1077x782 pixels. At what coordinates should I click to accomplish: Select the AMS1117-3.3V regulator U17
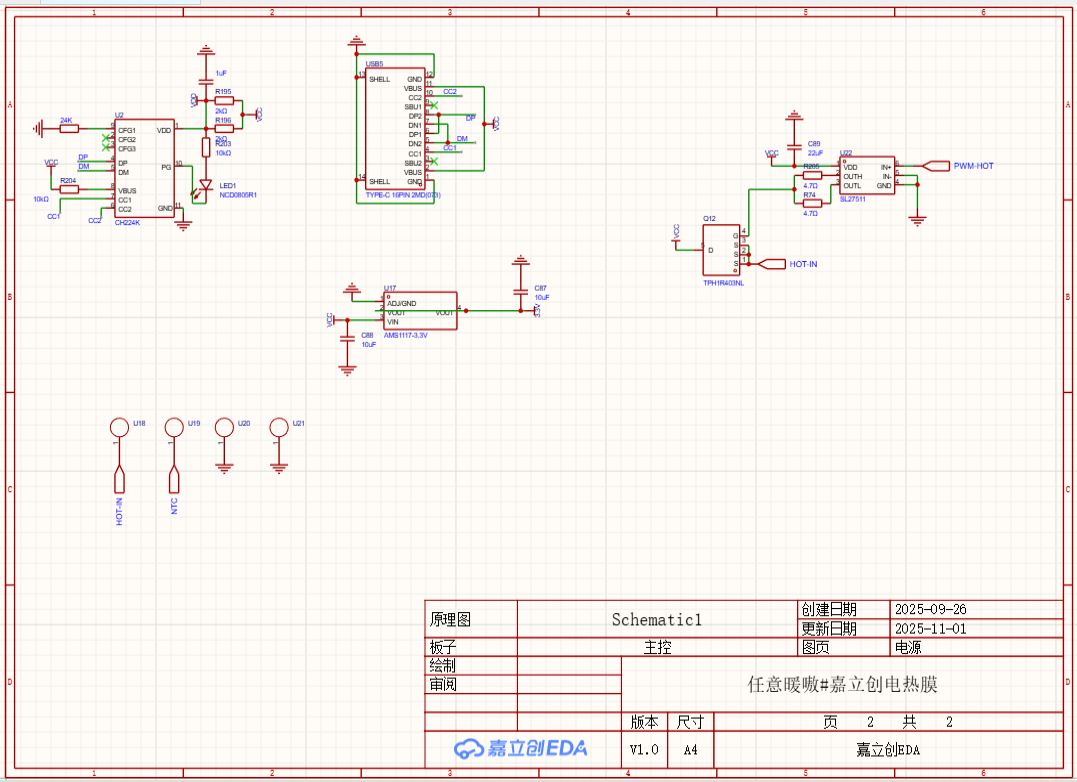tap(420, 311)
